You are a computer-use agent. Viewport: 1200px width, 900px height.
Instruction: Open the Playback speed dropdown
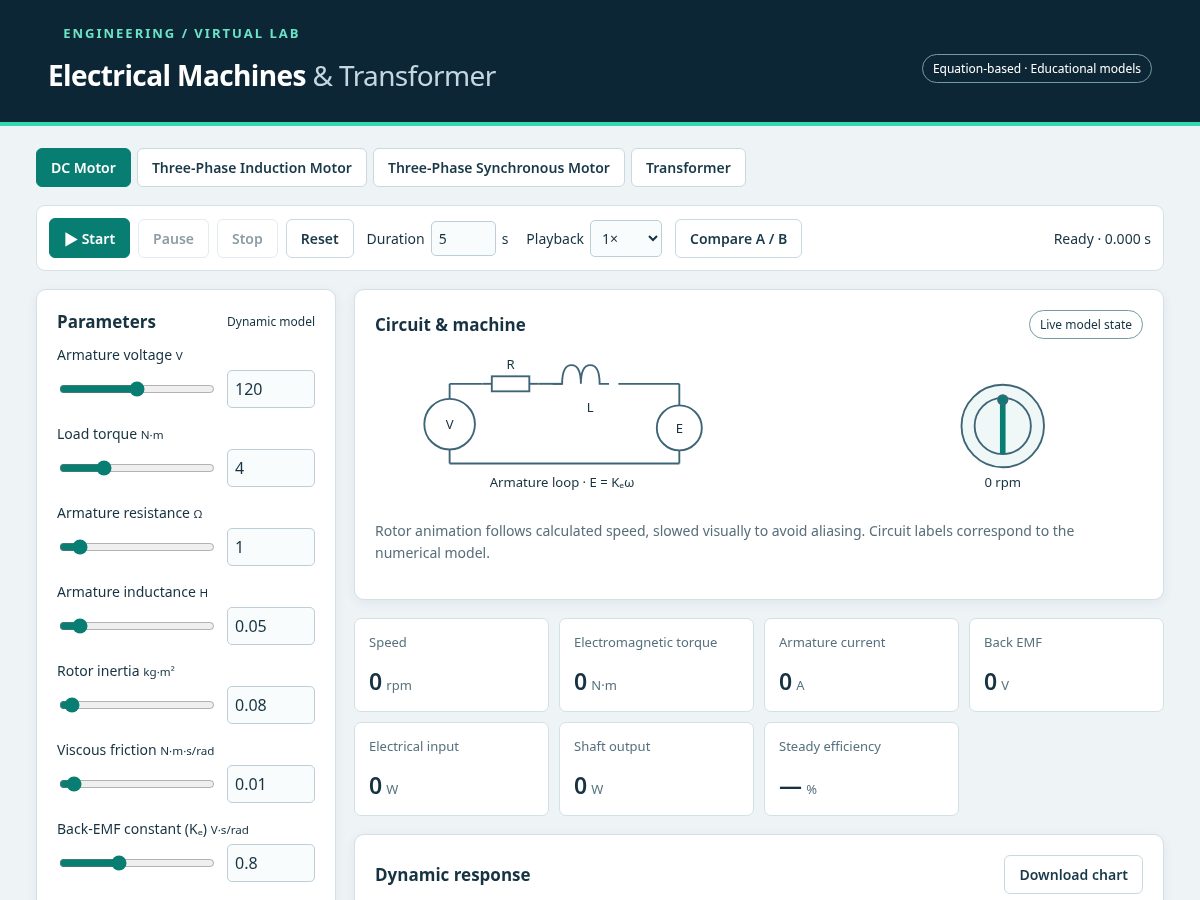(x=626, y=238)
